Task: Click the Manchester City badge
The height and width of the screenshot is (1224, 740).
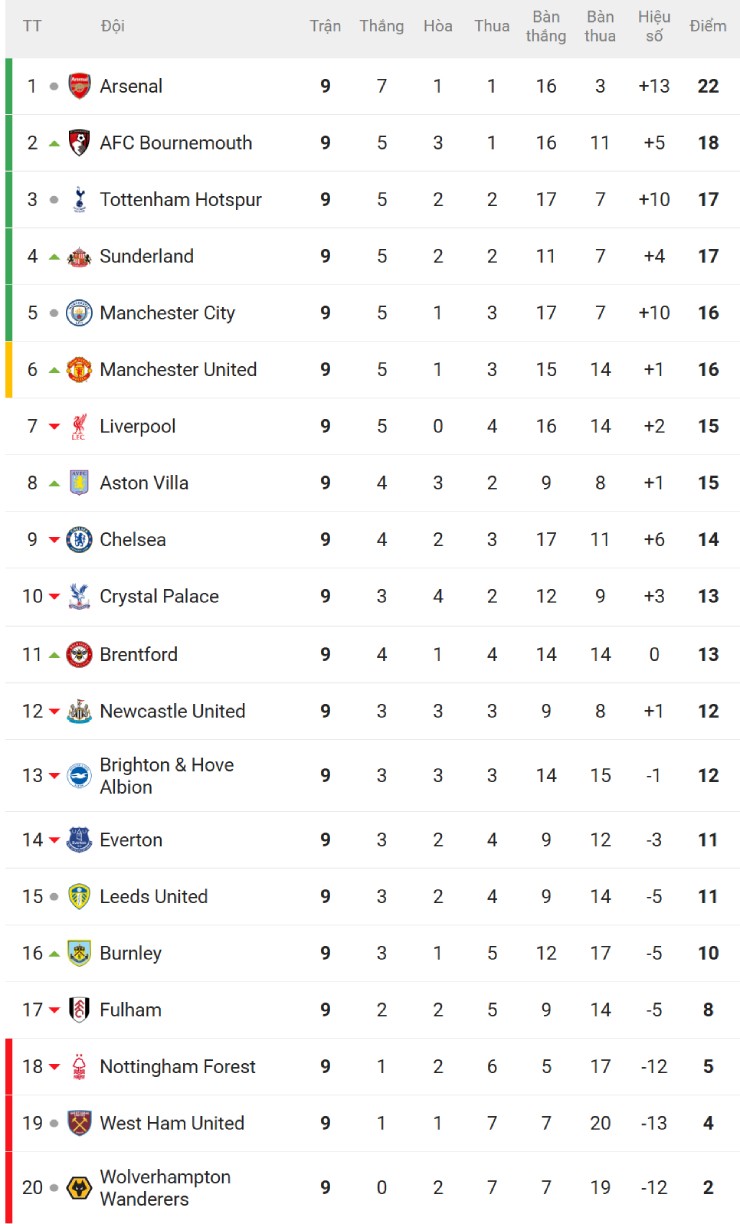Action: click(x=79, y=313)
